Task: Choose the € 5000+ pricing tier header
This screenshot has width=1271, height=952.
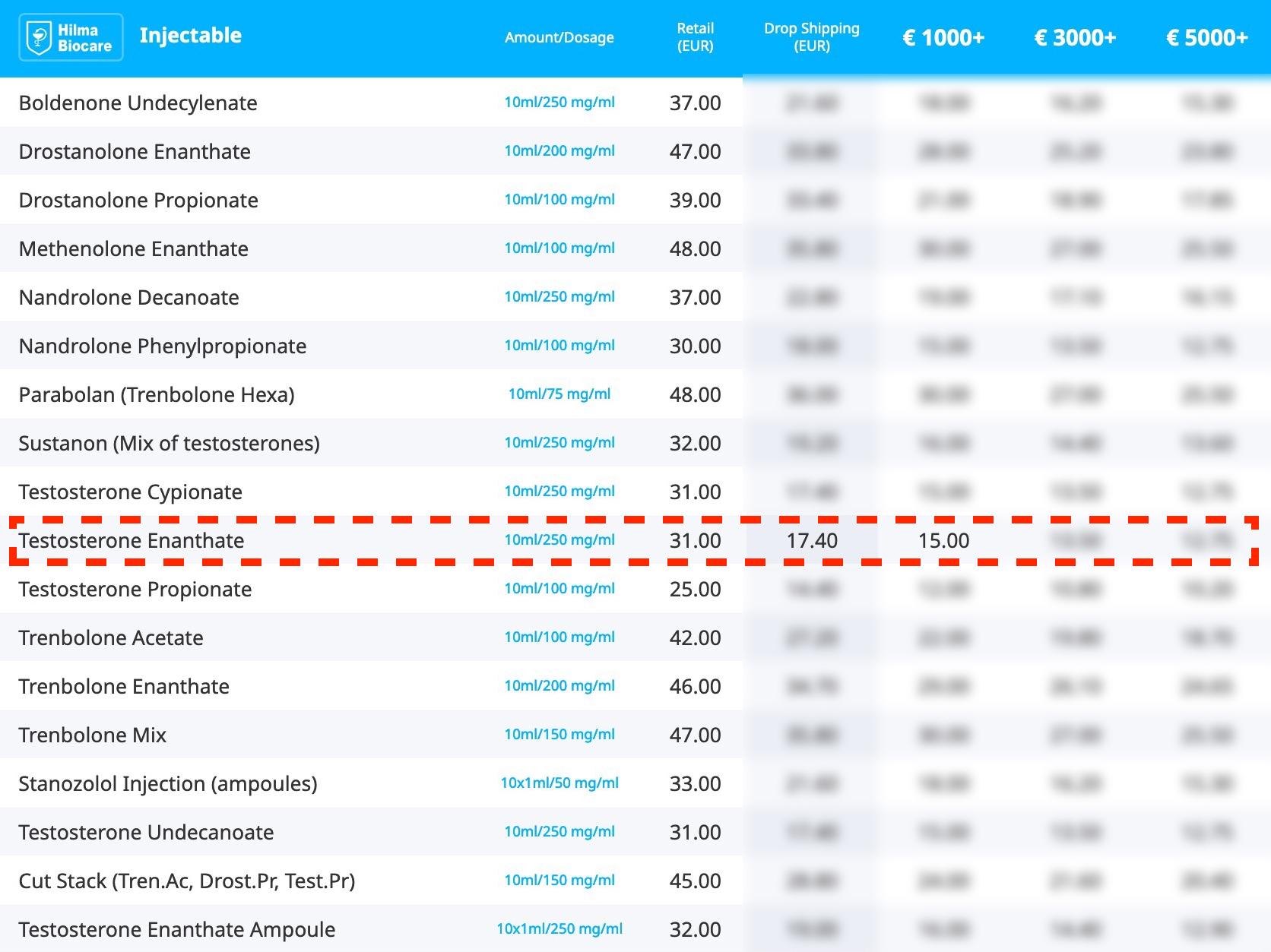Action: tap(1206, 37)
